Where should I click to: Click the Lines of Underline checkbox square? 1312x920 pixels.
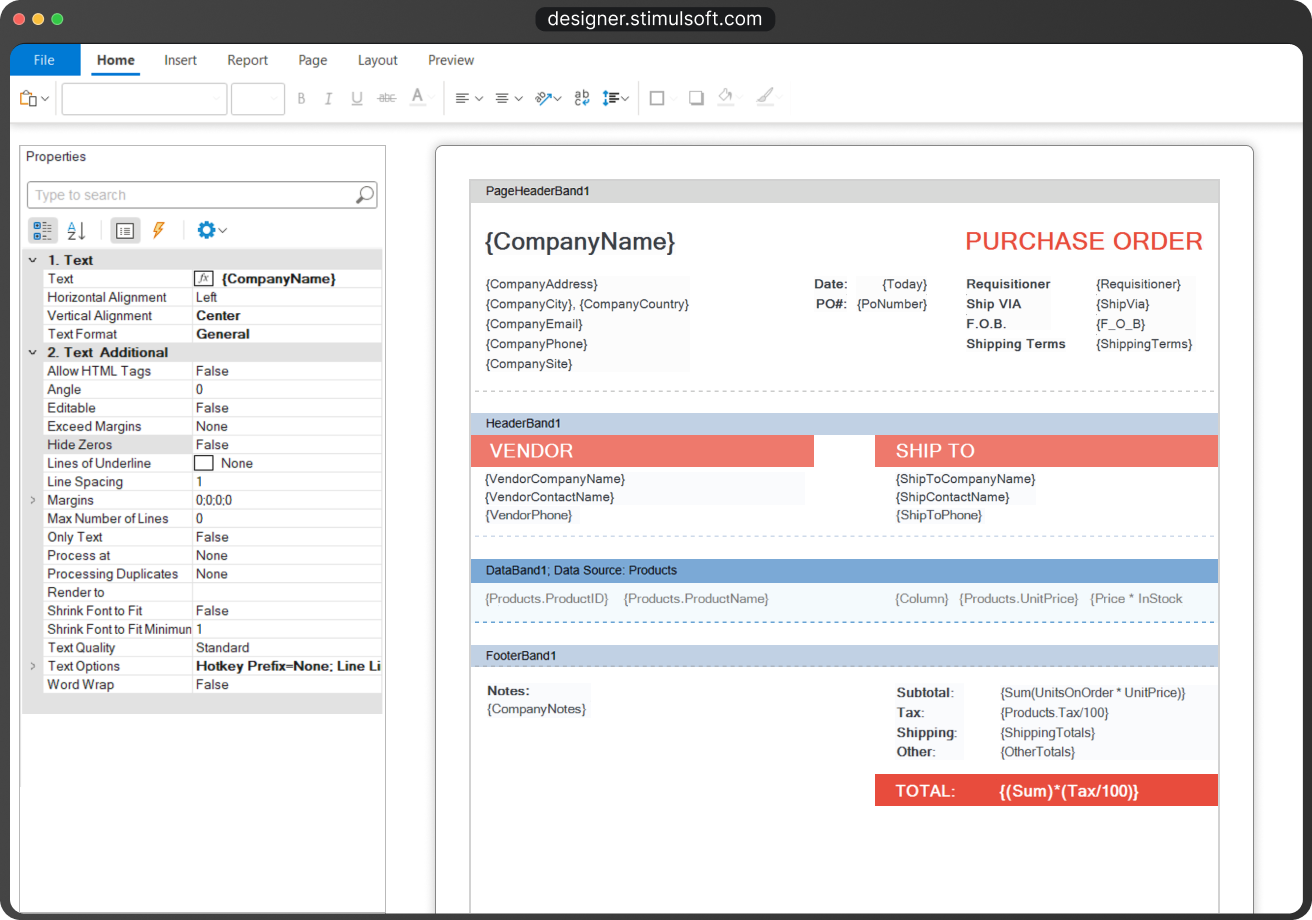click(203, 463)
